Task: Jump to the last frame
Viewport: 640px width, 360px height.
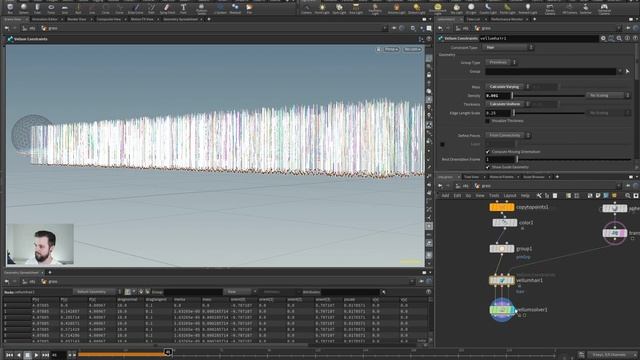Action: 45,355
